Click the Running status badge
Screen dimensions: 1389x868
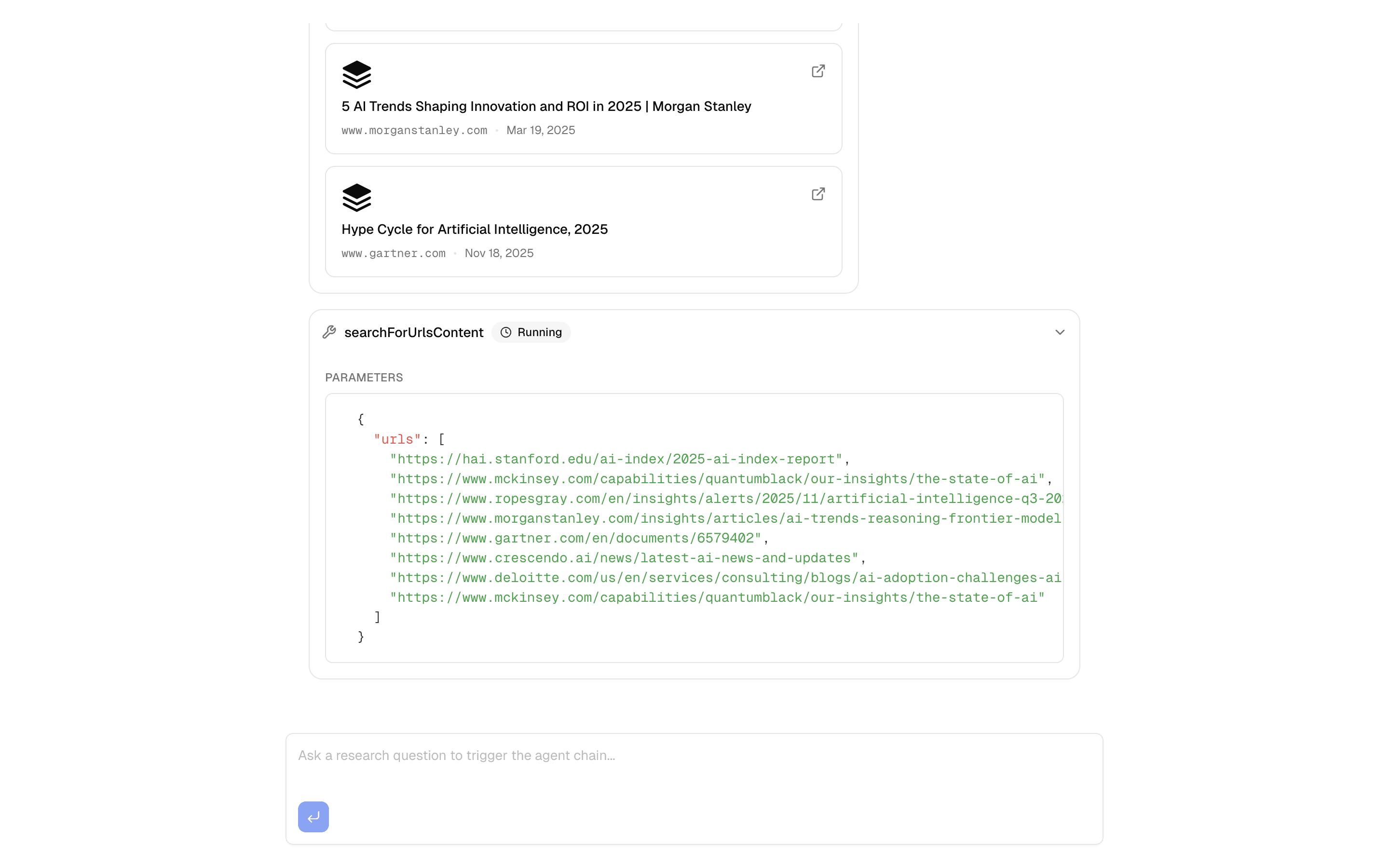pyautogui.click(x=531, y=332)
